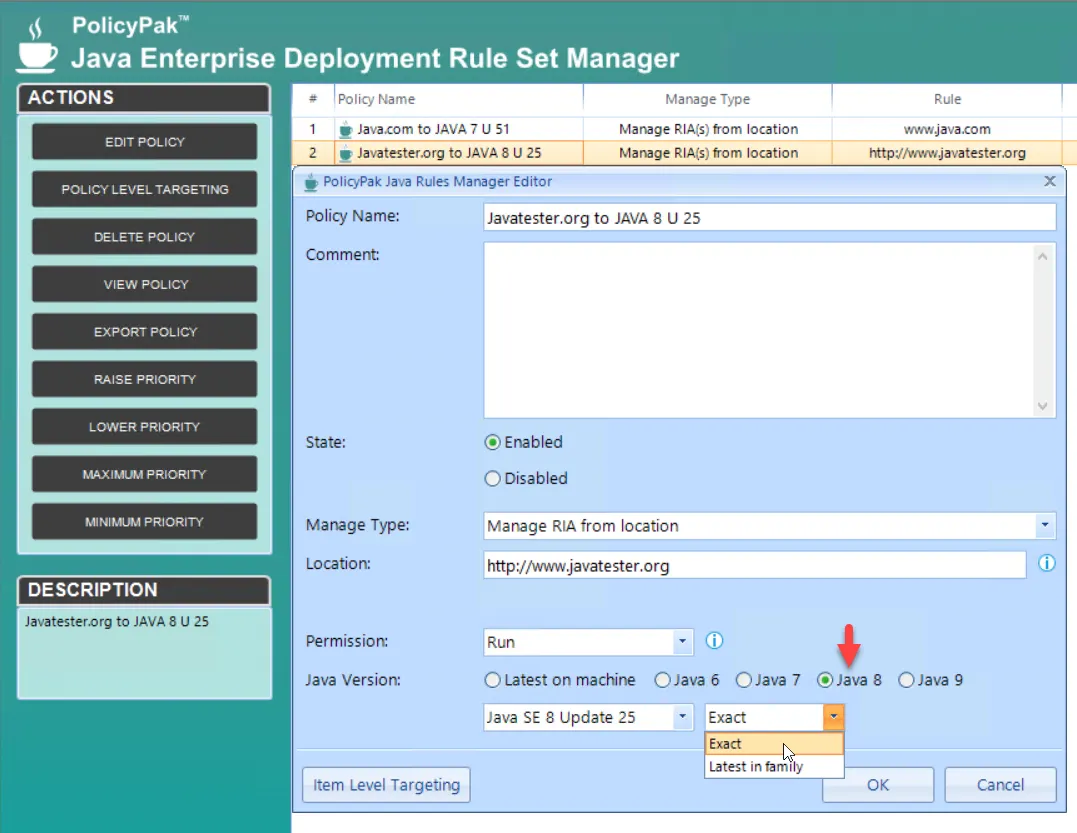This screenshot has width=1077, height=833.
Task: Choose the Java 7 version radio button
Action: pos(744,680)
